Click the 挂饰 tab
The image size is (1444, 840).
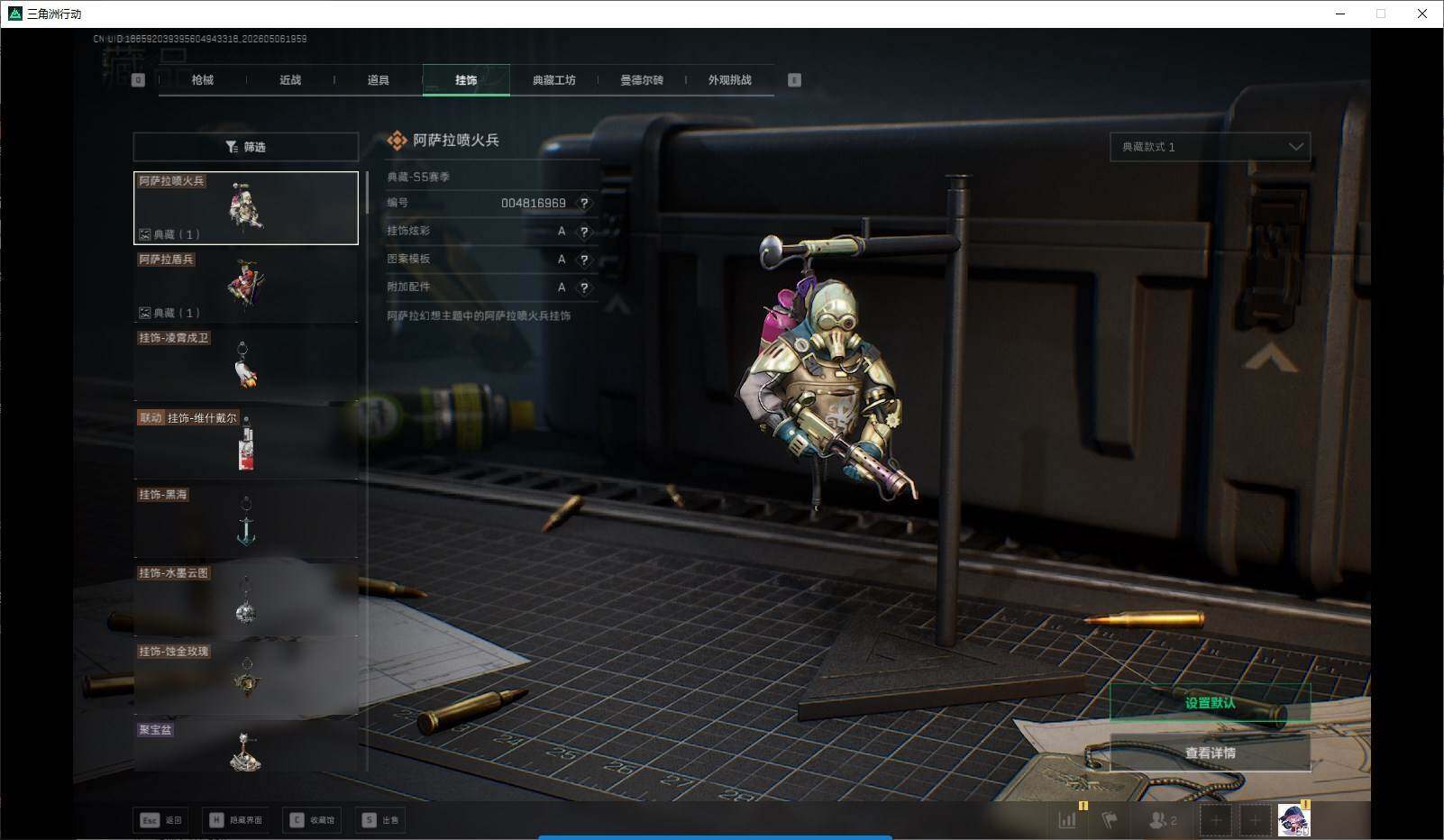466,80
